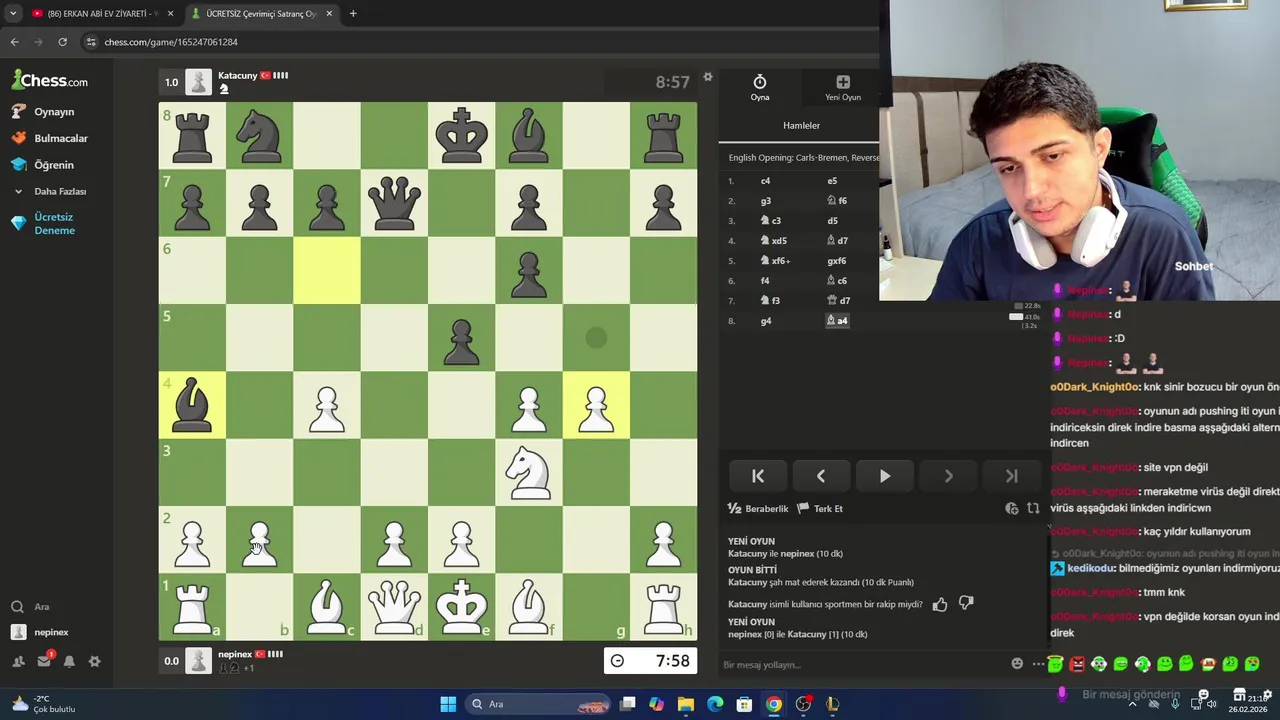Image resolution: width=1280 pixels, height=720 pixels.
Task: Open the taskbar weather widget
Action: [x=42, y=704]
